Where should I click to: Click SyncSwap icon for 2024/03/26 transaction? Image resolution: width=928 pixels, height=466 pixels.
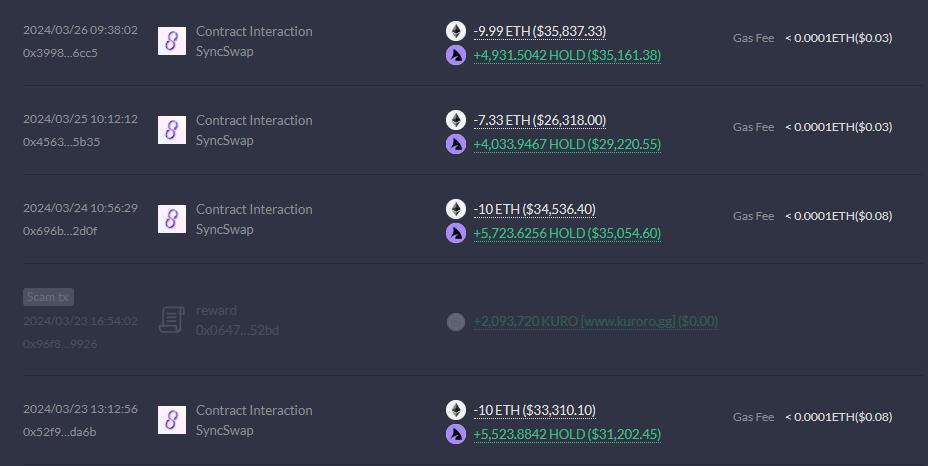pos(172,41)
